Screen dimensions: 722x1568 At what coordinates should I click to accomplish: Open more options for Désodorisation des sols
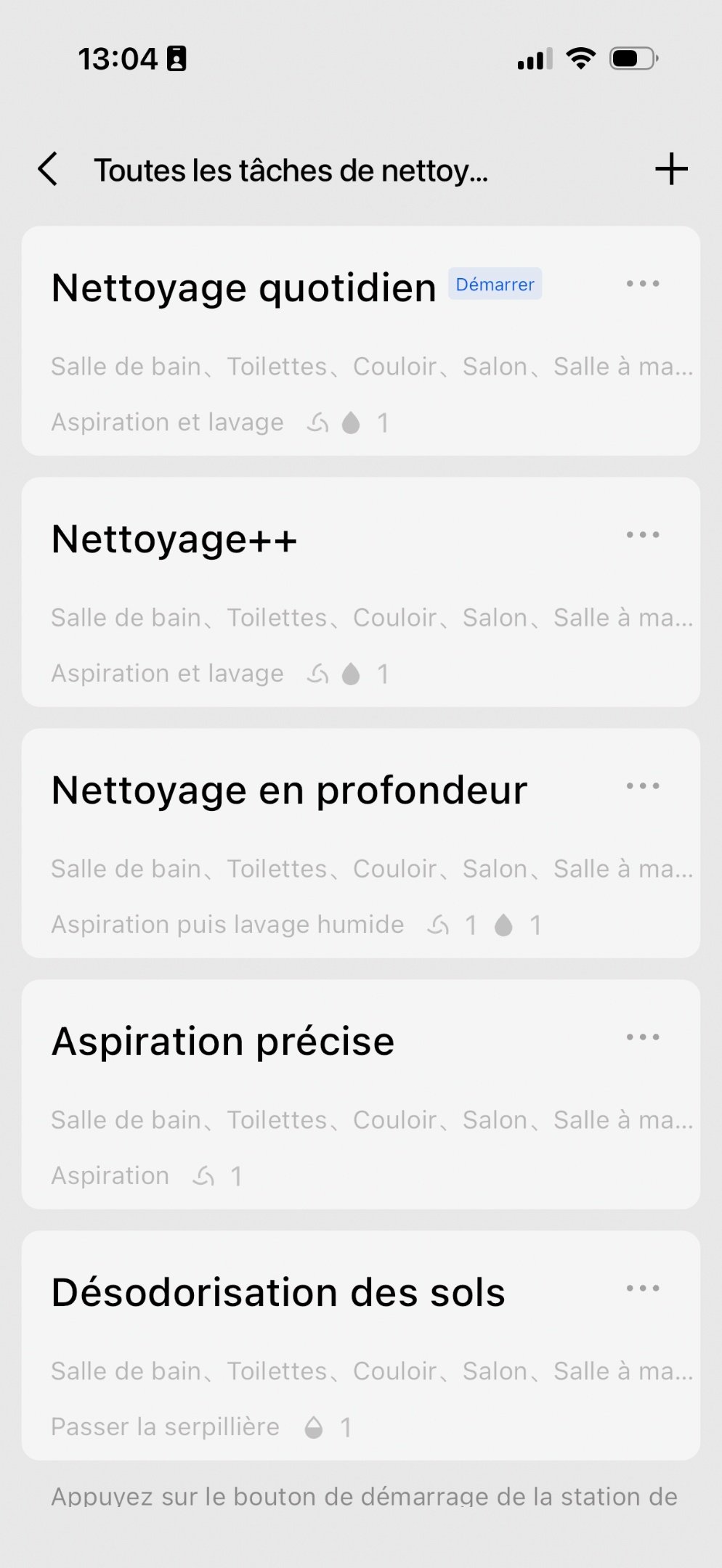[x=643, y=1289]
